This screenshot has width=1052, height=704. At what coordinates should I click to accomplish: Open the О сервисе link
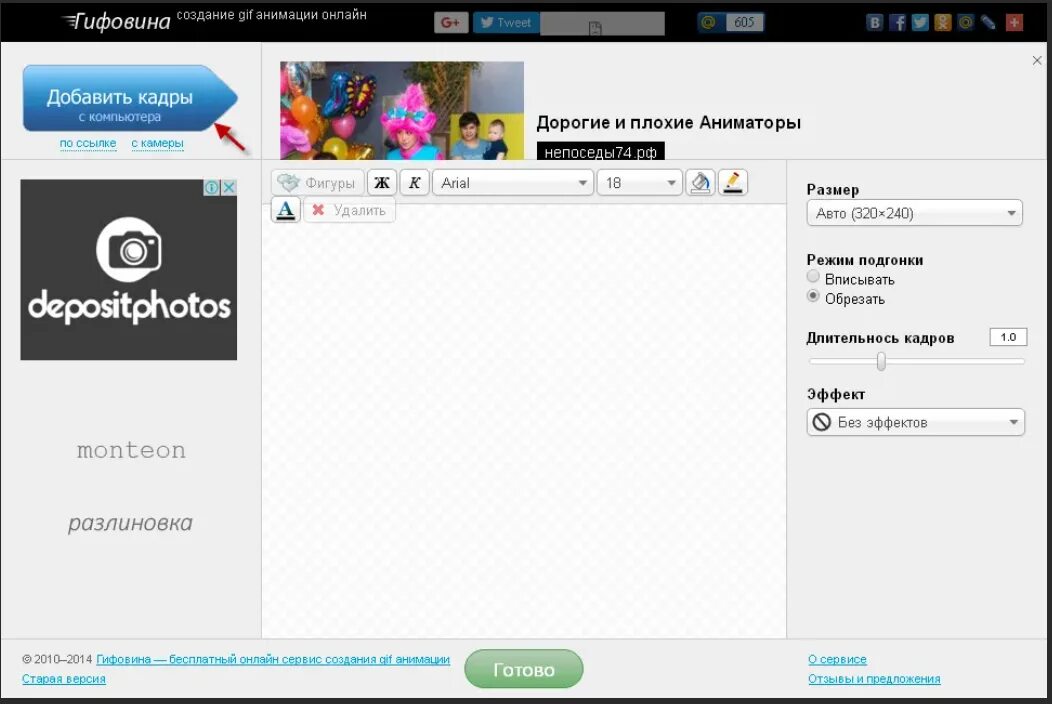point(837,659)
